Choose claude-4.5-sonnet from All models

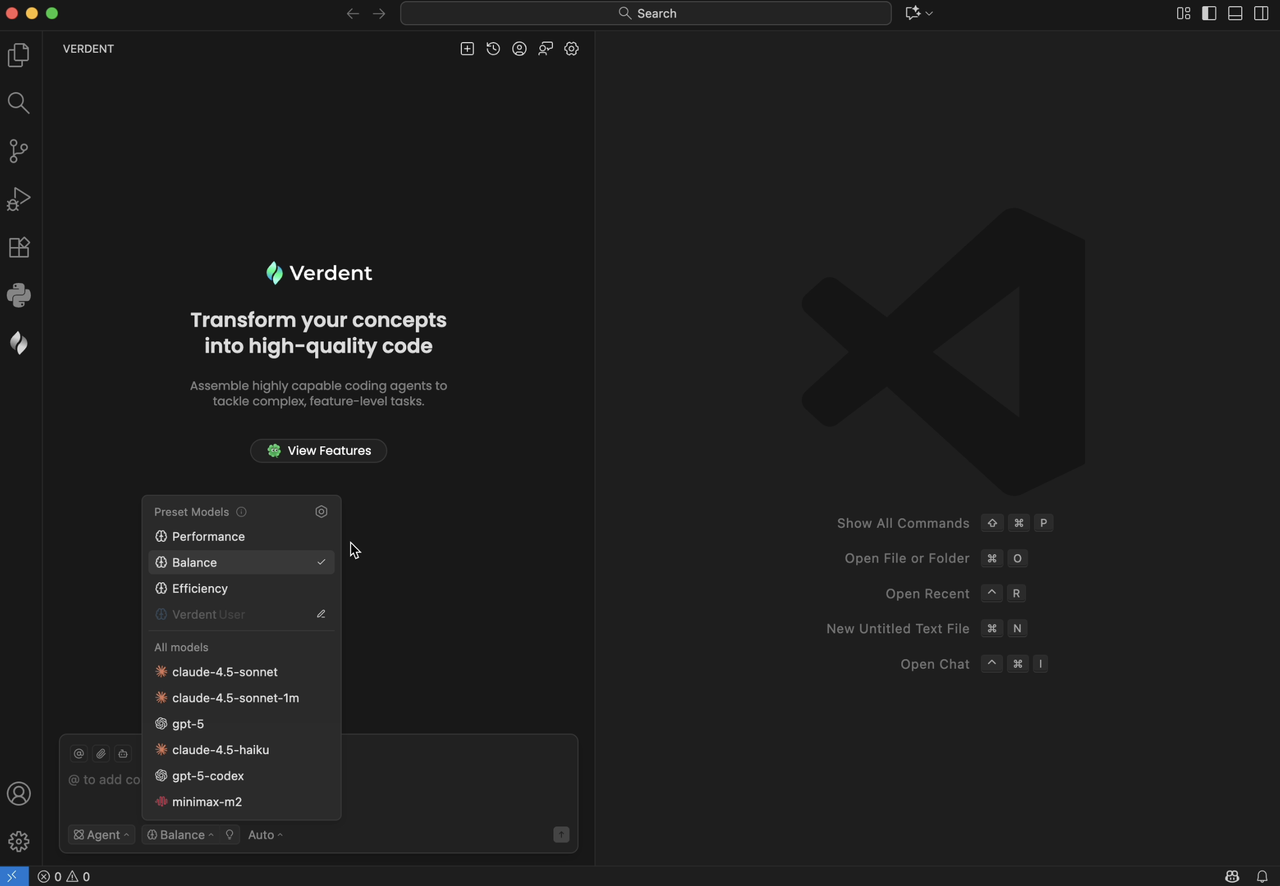(x=224, y=672)
